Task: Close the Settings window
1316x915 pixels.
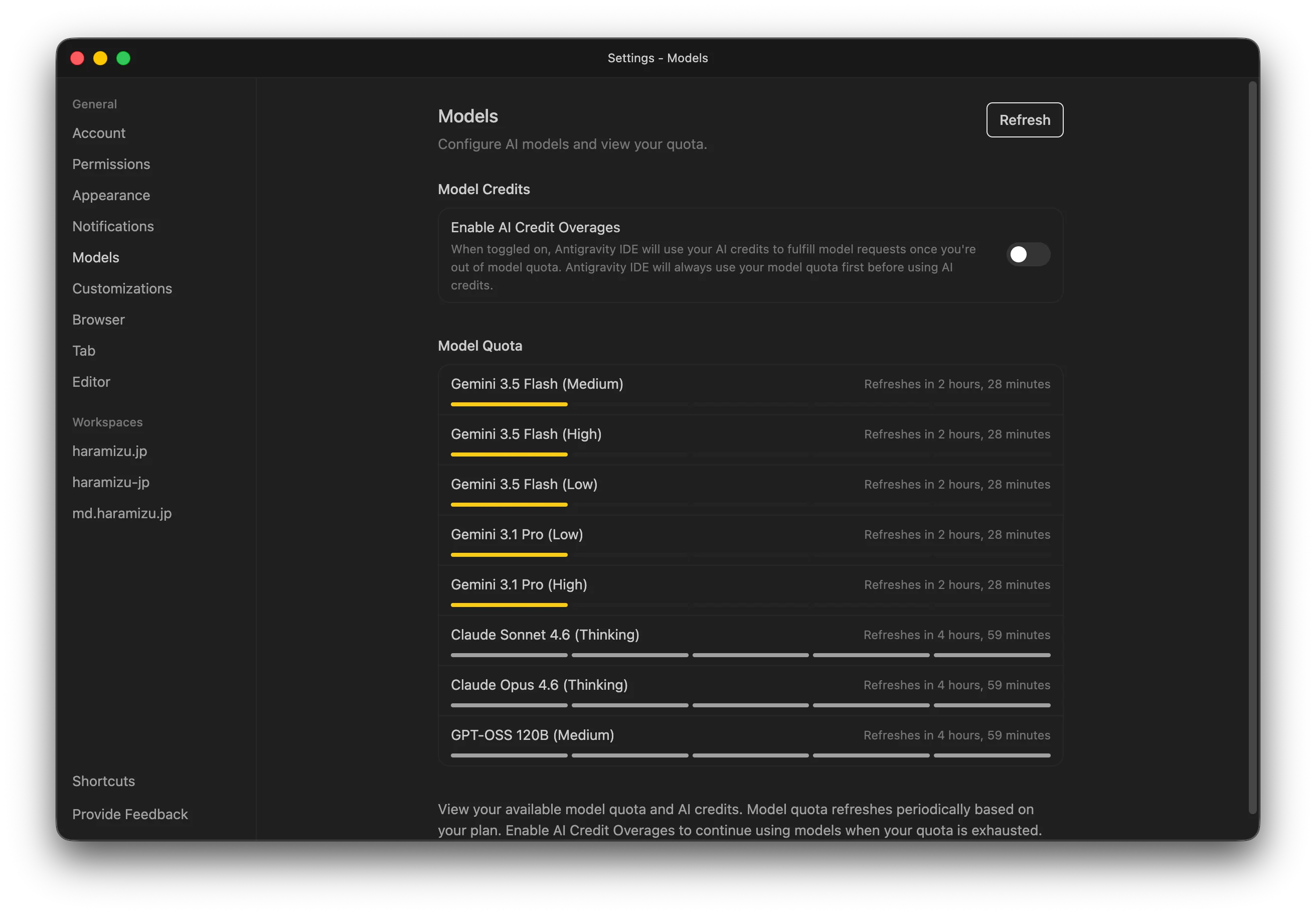Action: (x=77, y=58)
